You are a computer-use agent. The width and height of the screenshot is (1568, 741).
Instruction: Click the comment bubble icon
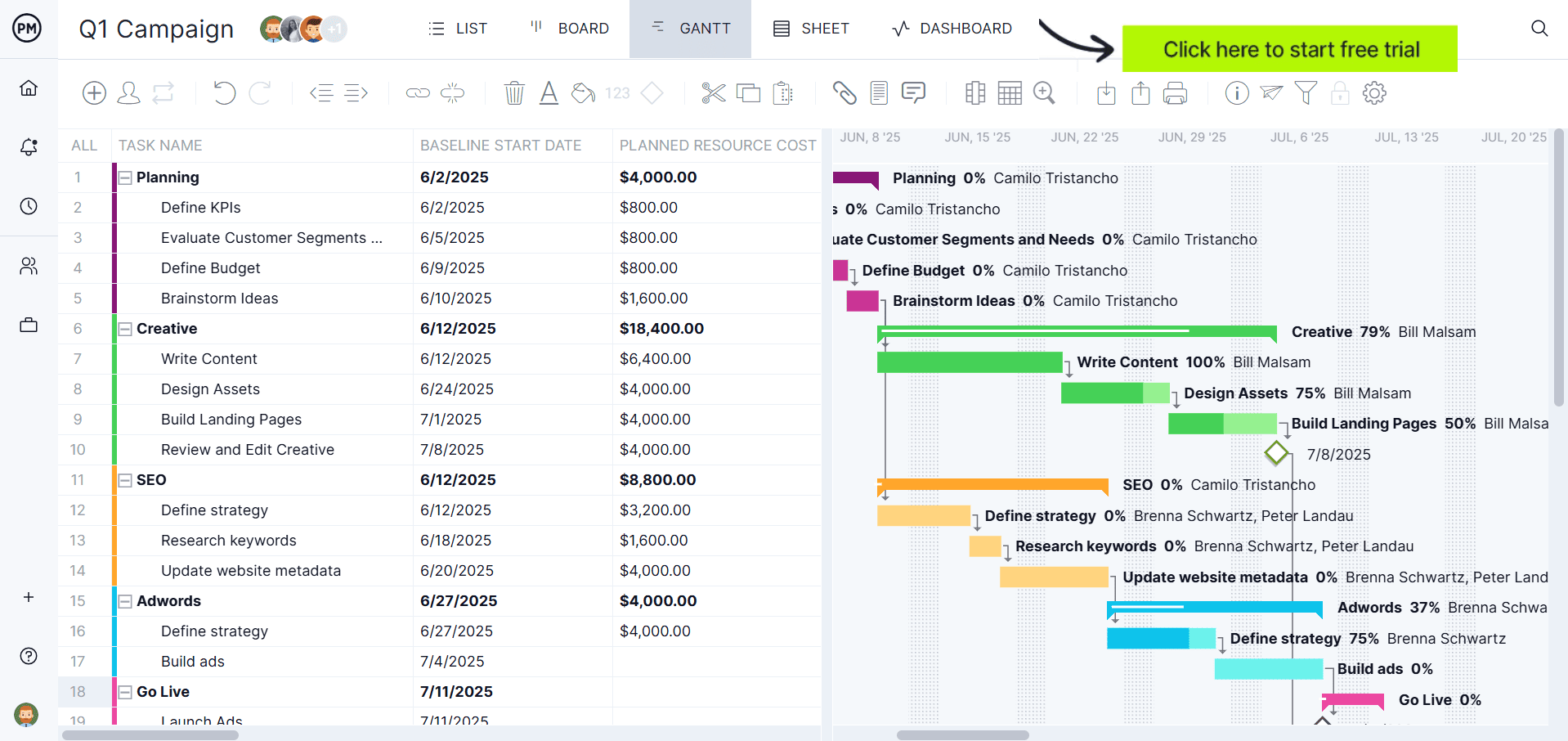coord(913,92)
